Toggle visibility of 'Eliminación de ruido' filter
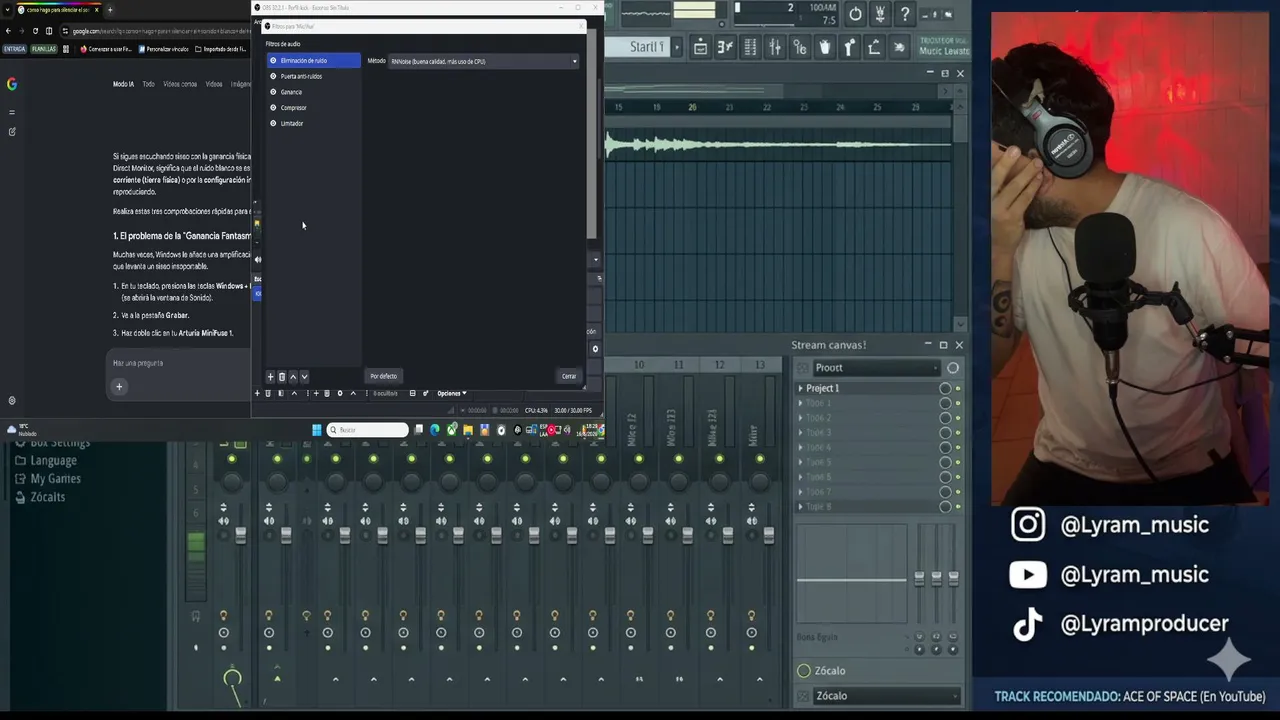Screen dimensions: 1280x720 (x=273, y=61)
